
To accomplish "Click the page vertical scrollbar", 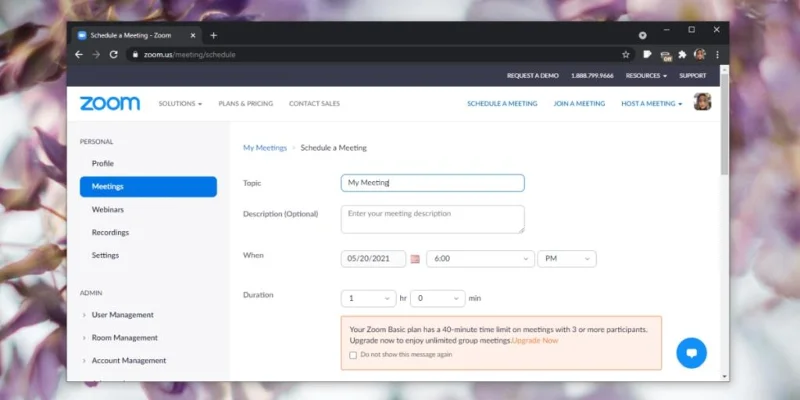I will [724, 124].
